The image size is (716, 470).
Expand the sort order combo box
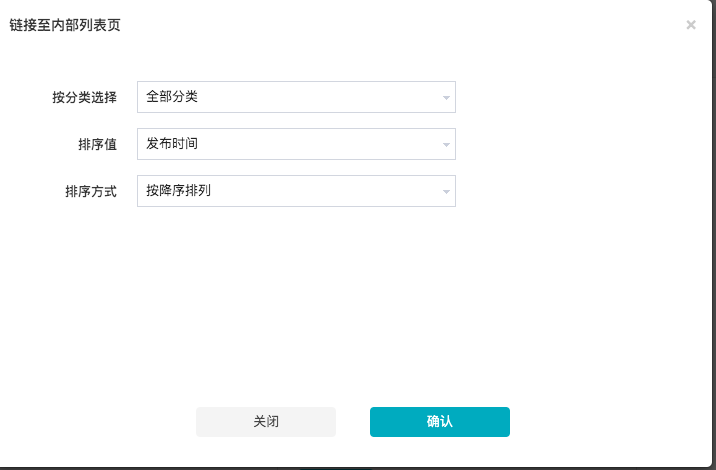tap(296, 191)
